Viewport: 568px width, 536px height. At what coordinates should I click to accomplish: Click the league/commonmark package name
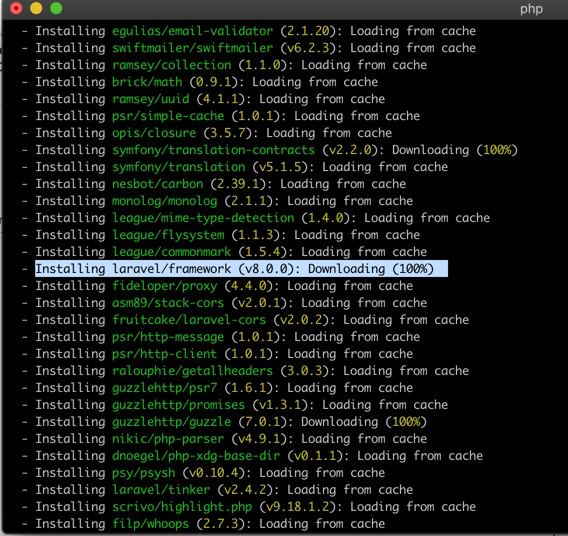coord(171,252)
